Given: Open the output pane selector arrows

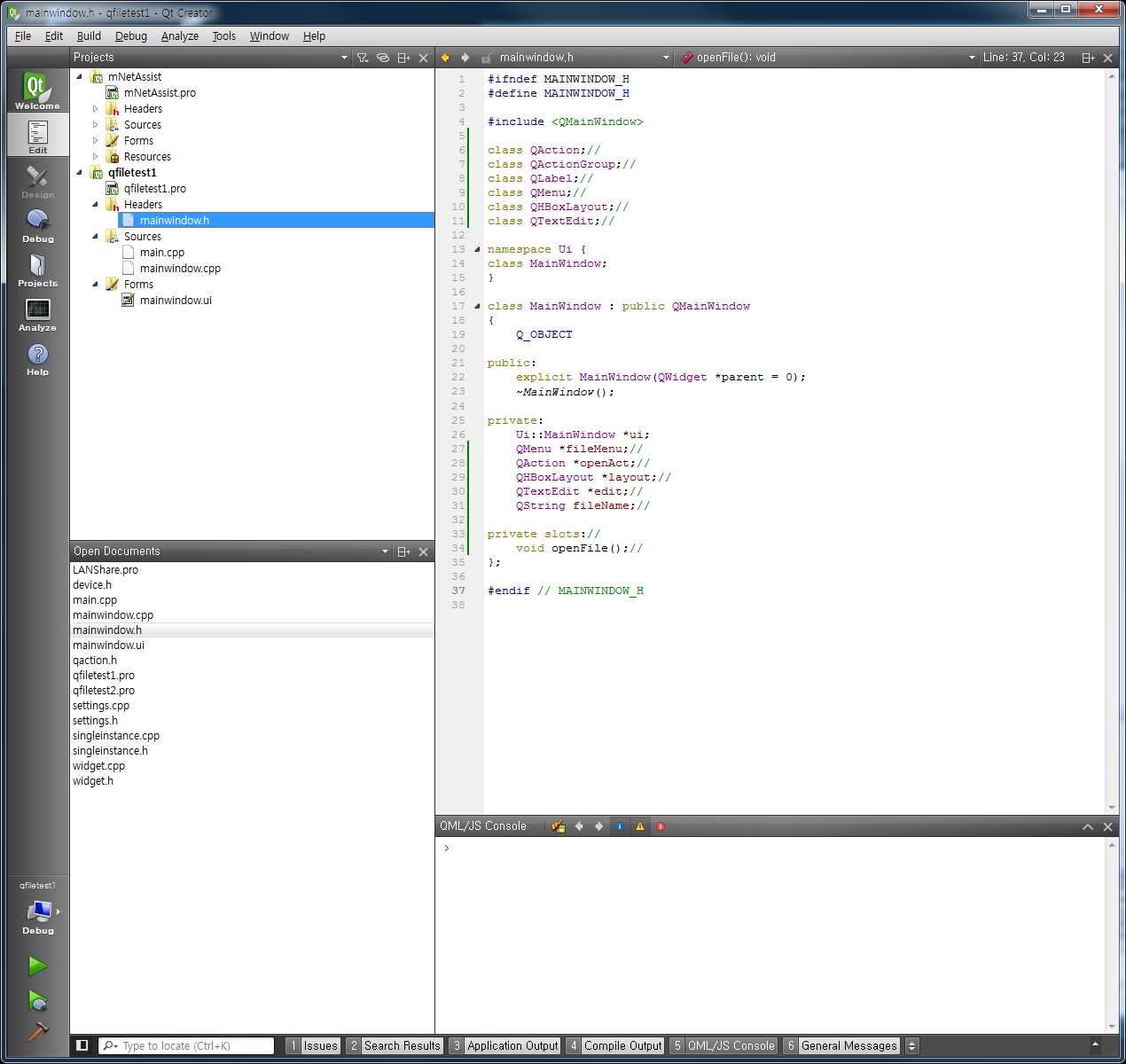Looking at the screenshot, I should pos(912,1046).
